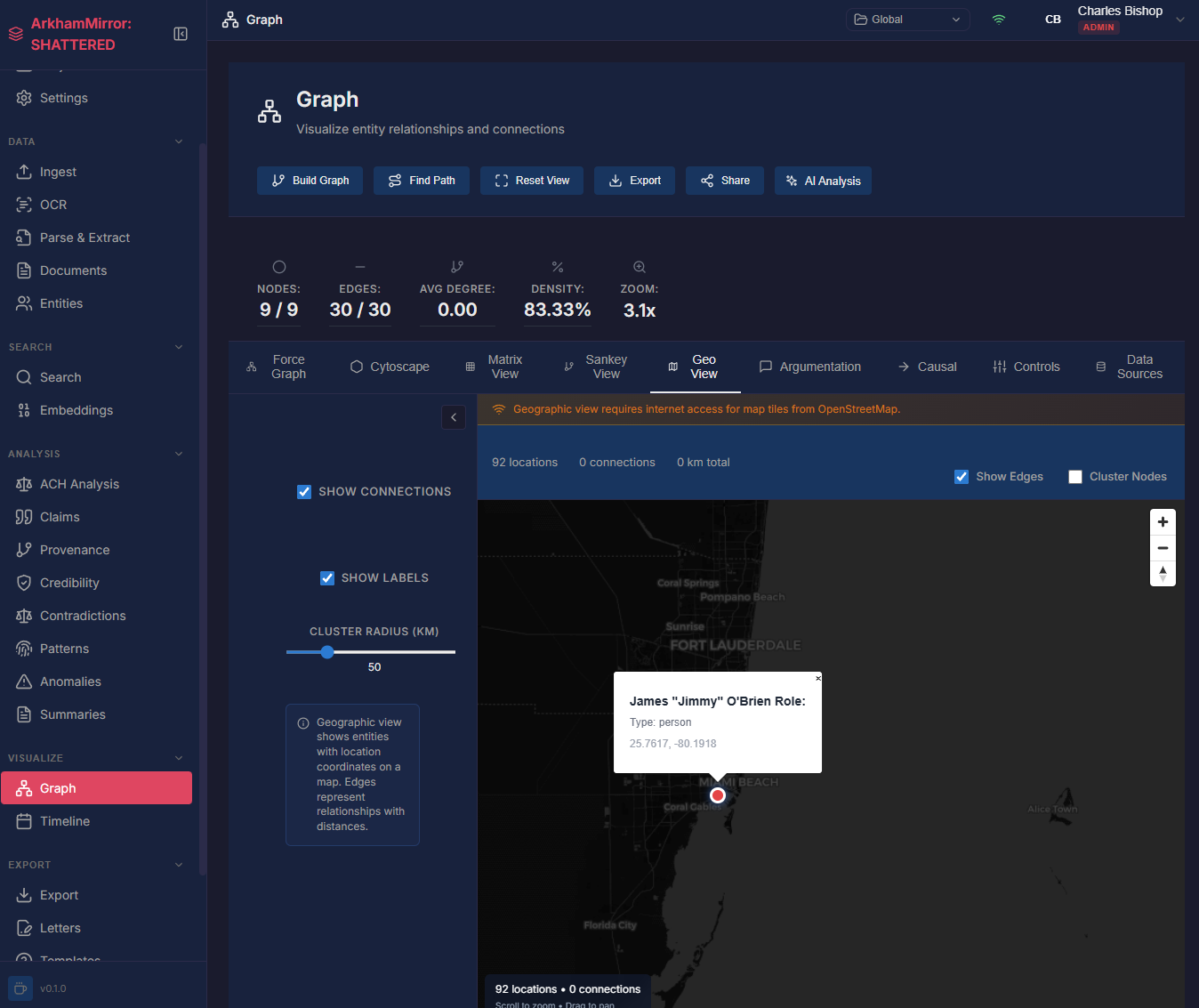Open the Contradictions analysis tool
The height and width of the screenshot is (1008, 1199).
(82, 616)
